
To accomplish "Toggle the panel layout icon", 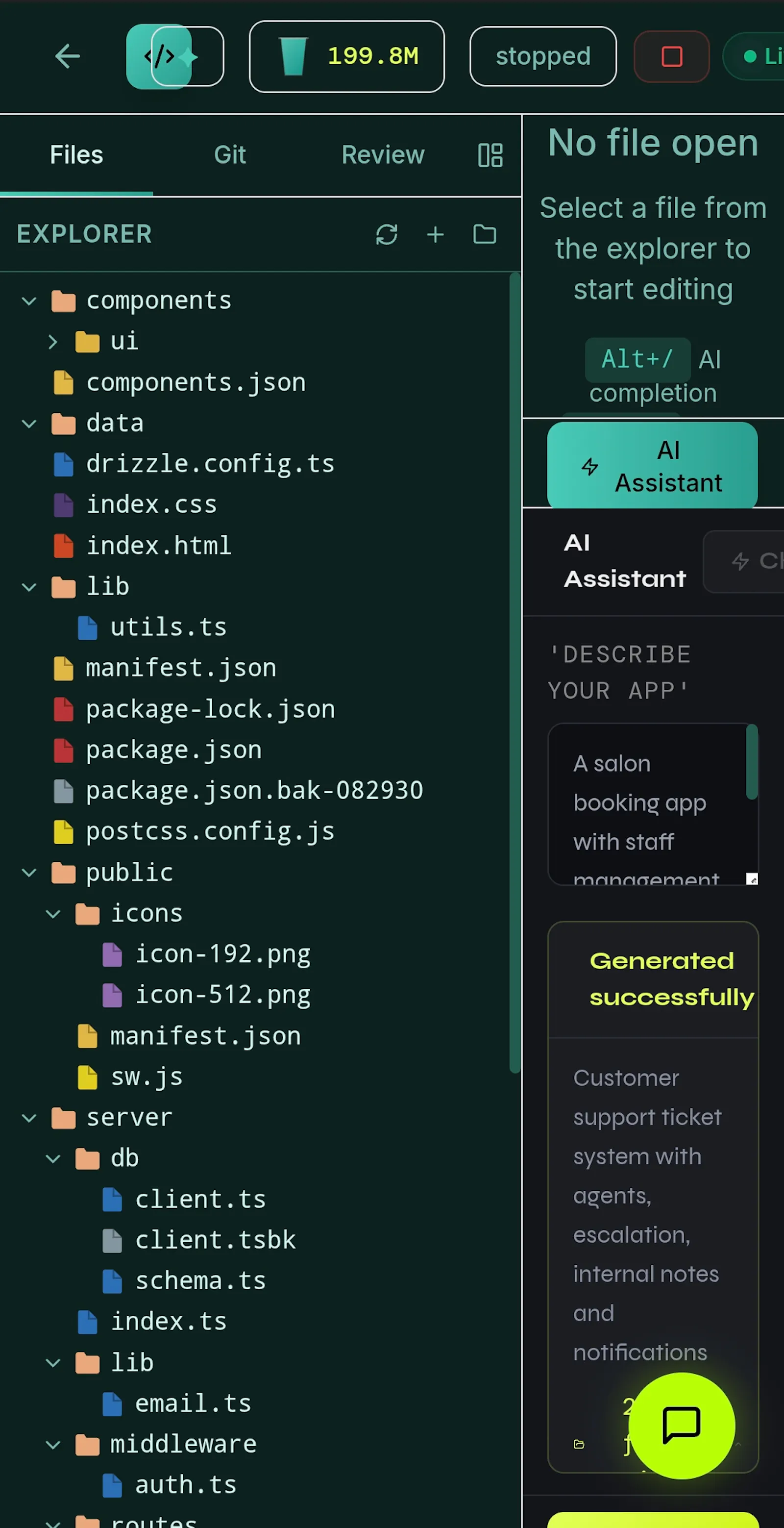I will click(x=490, y=155).
